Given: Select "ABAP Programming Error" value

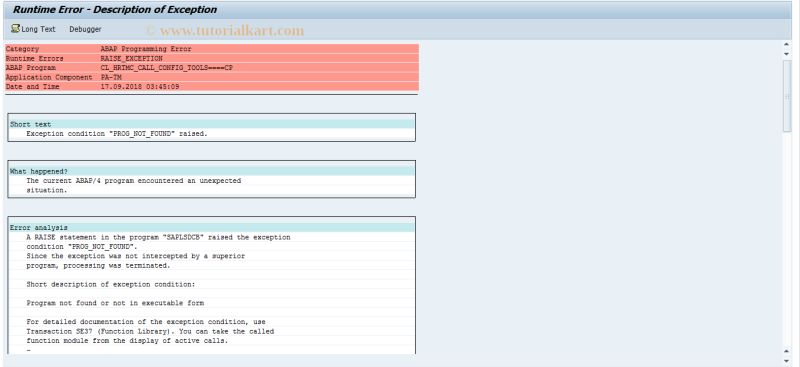Looking at the screenshot, I should point(146,49).
